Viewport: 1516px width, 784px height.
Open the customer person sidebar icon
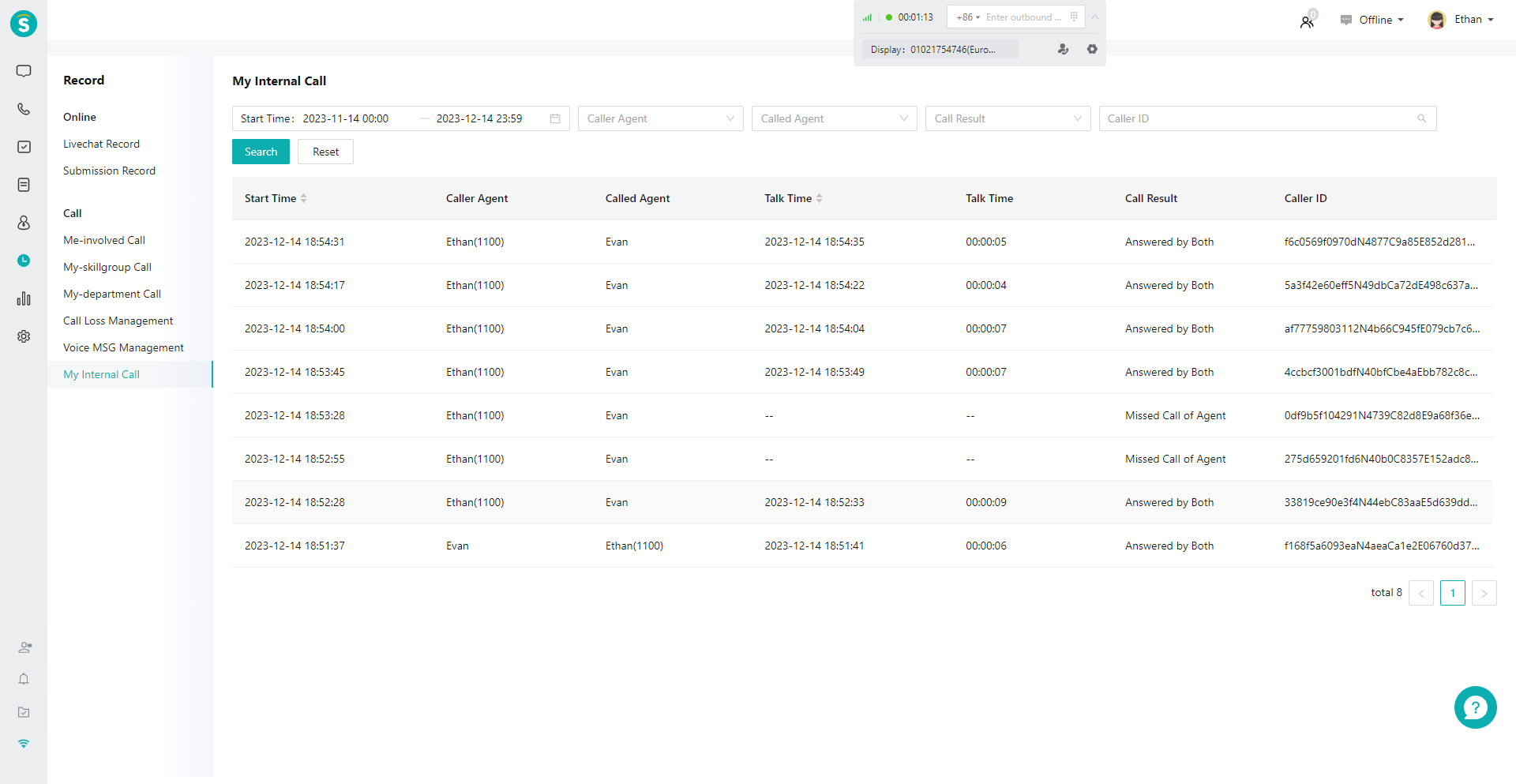pos(24,223)
